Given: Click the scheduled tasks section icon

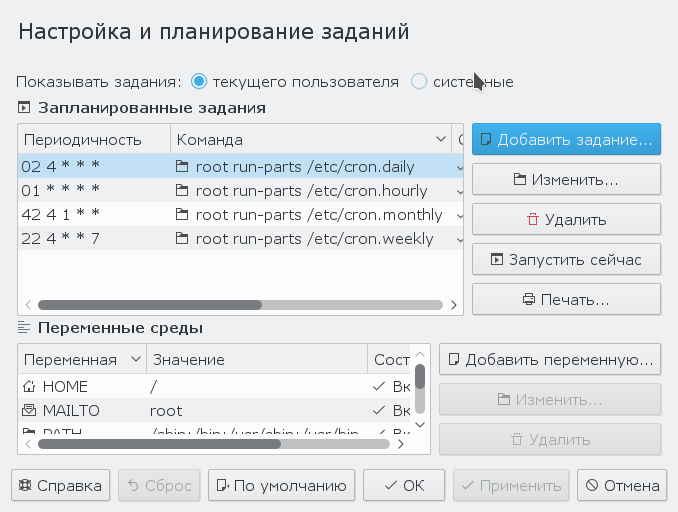Looking at the screenshot, I should click(x=24, y=108).
